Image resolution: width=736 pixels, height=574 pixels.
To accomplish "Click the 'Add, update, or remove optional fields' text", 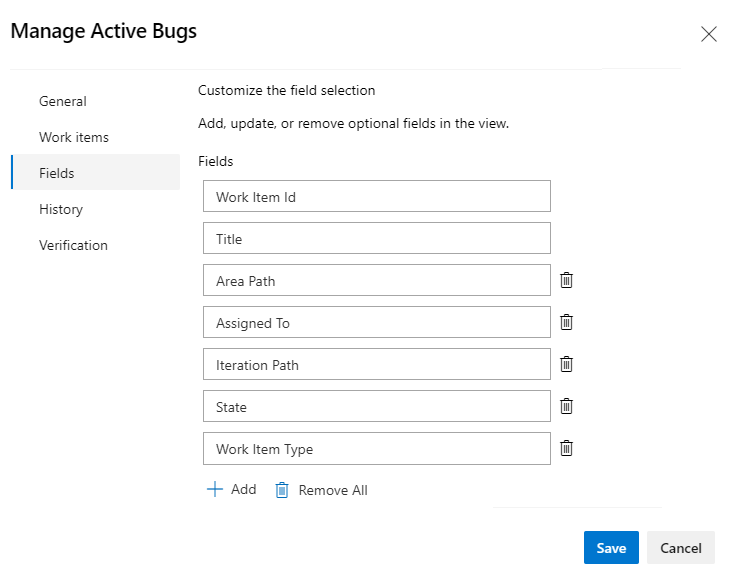I will click(x=353, y=123).
